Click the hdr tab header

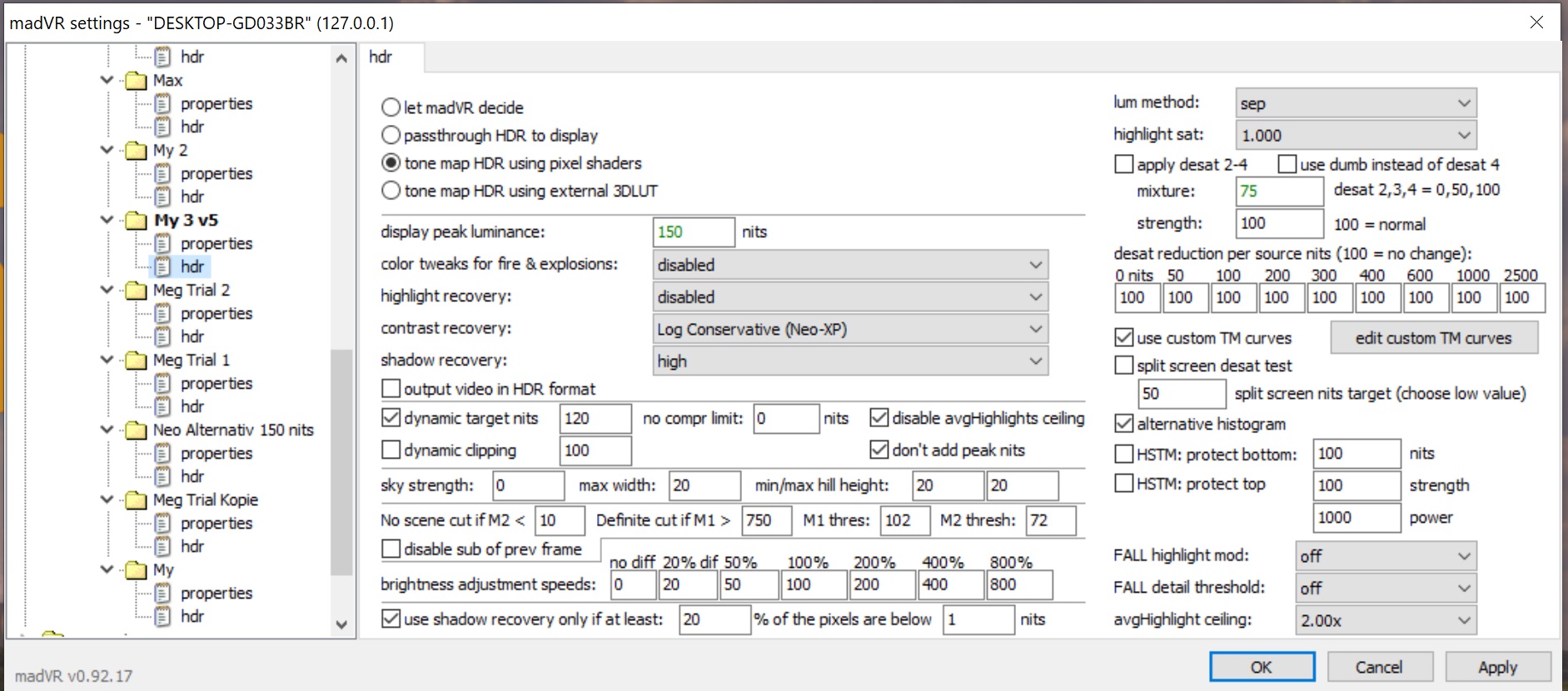(392, 57)
